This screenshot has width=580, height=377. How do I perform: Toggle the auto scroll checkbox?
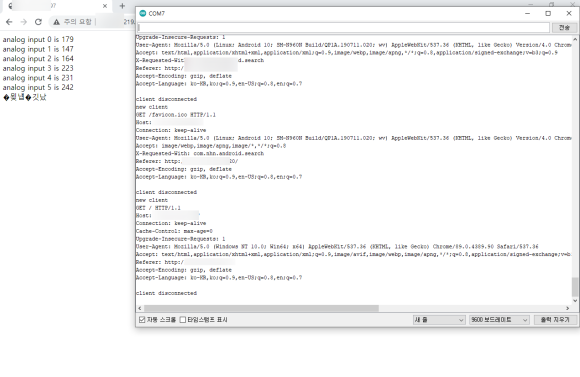coord(142,320)
